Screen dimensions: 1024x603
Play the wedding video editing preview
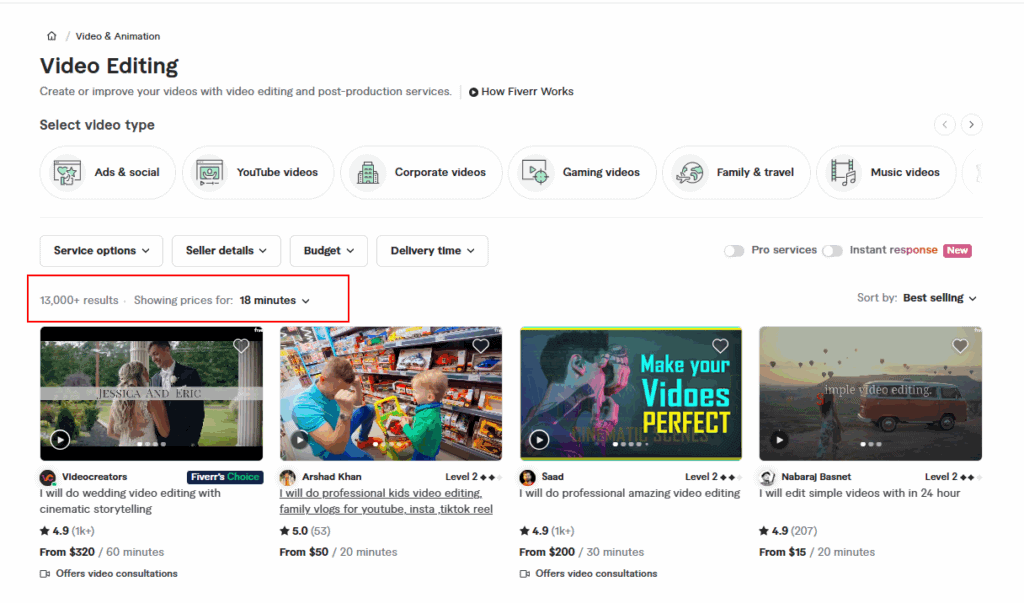(x=60, y=439)
